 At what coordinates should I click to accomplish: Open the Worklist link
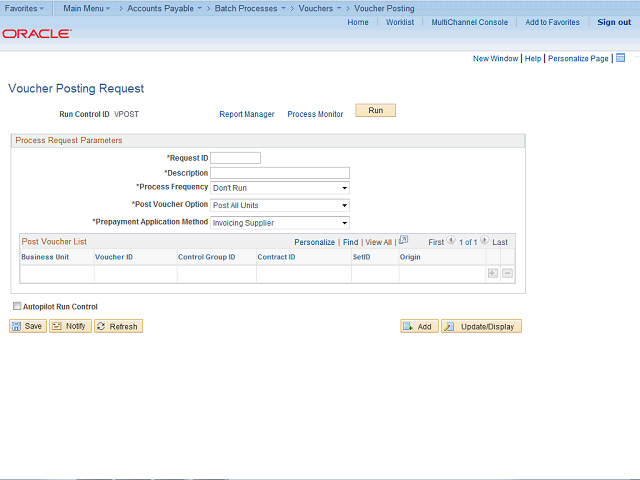pyautogui.click(x=400, y=22)
